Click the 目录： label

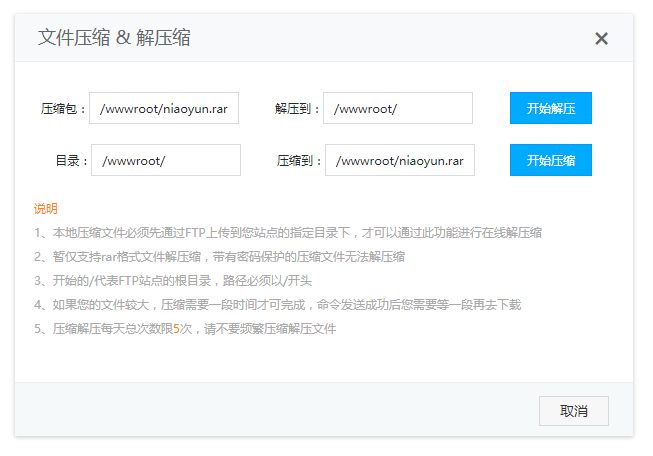(72, 161)
